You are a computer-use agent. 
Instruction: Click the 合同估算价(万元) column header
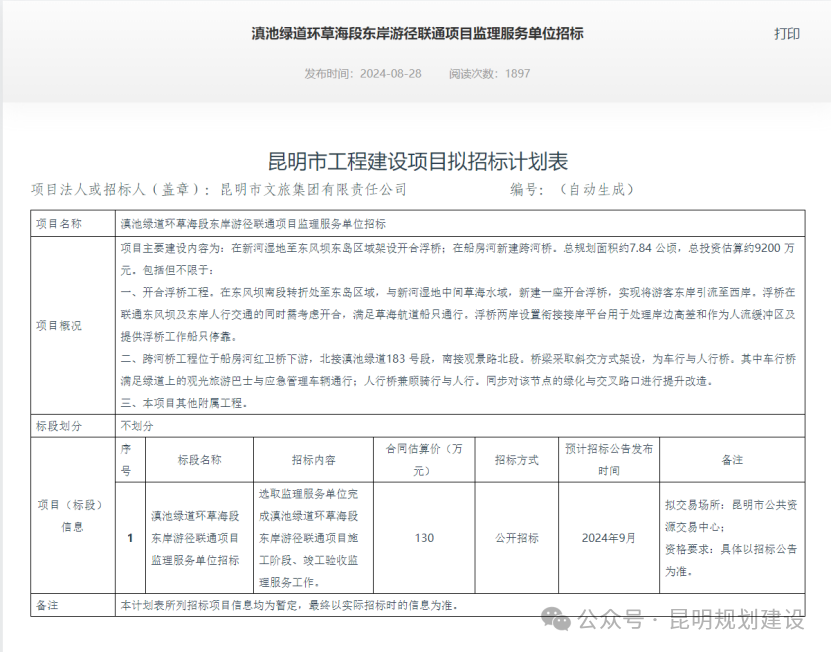[423, 460]
